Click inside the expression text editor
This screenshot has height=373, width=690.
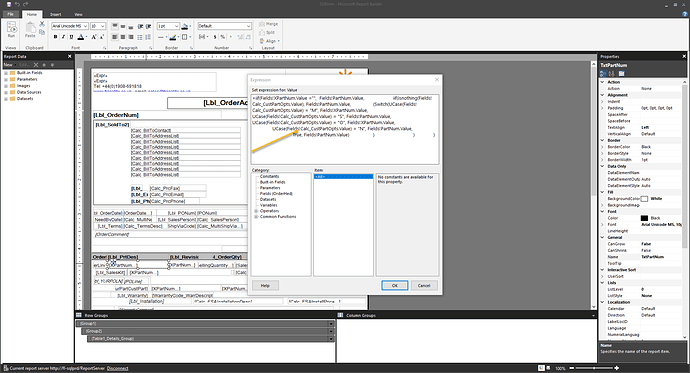coord(345,129)
